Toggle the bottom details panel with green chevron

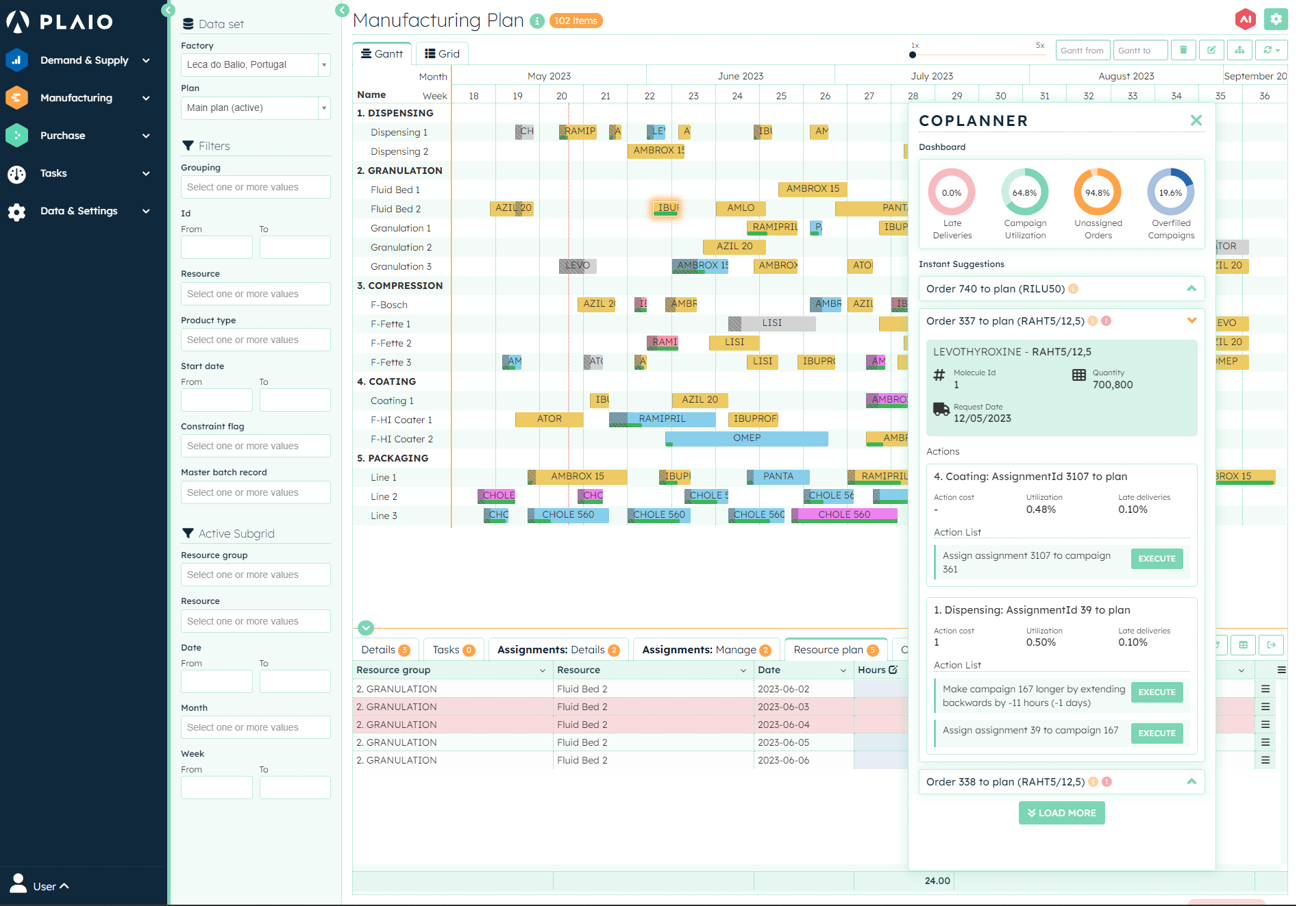coord(366,628)
